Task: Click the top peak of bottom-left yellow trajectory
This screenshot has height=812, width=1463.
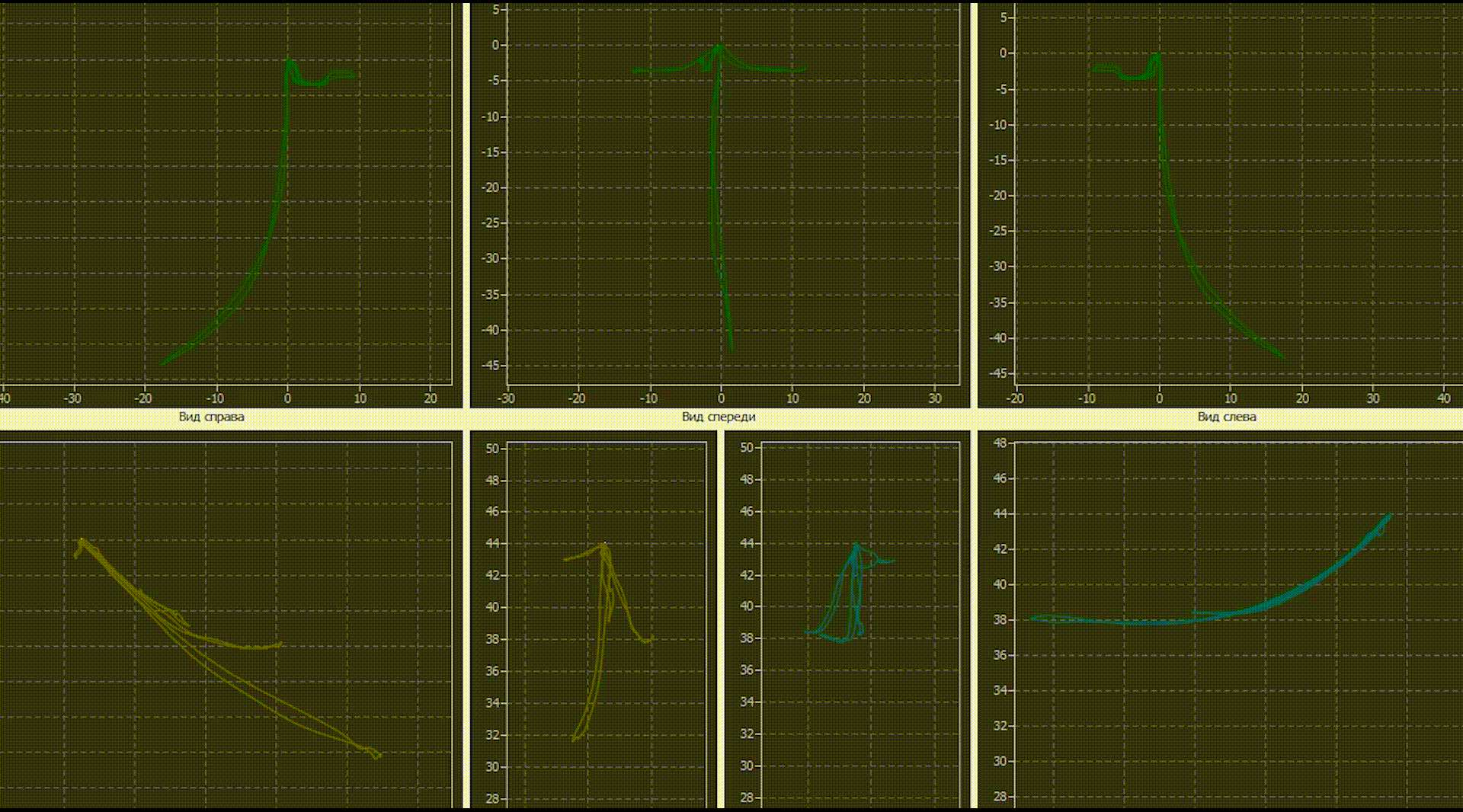Action: [82, 540]
